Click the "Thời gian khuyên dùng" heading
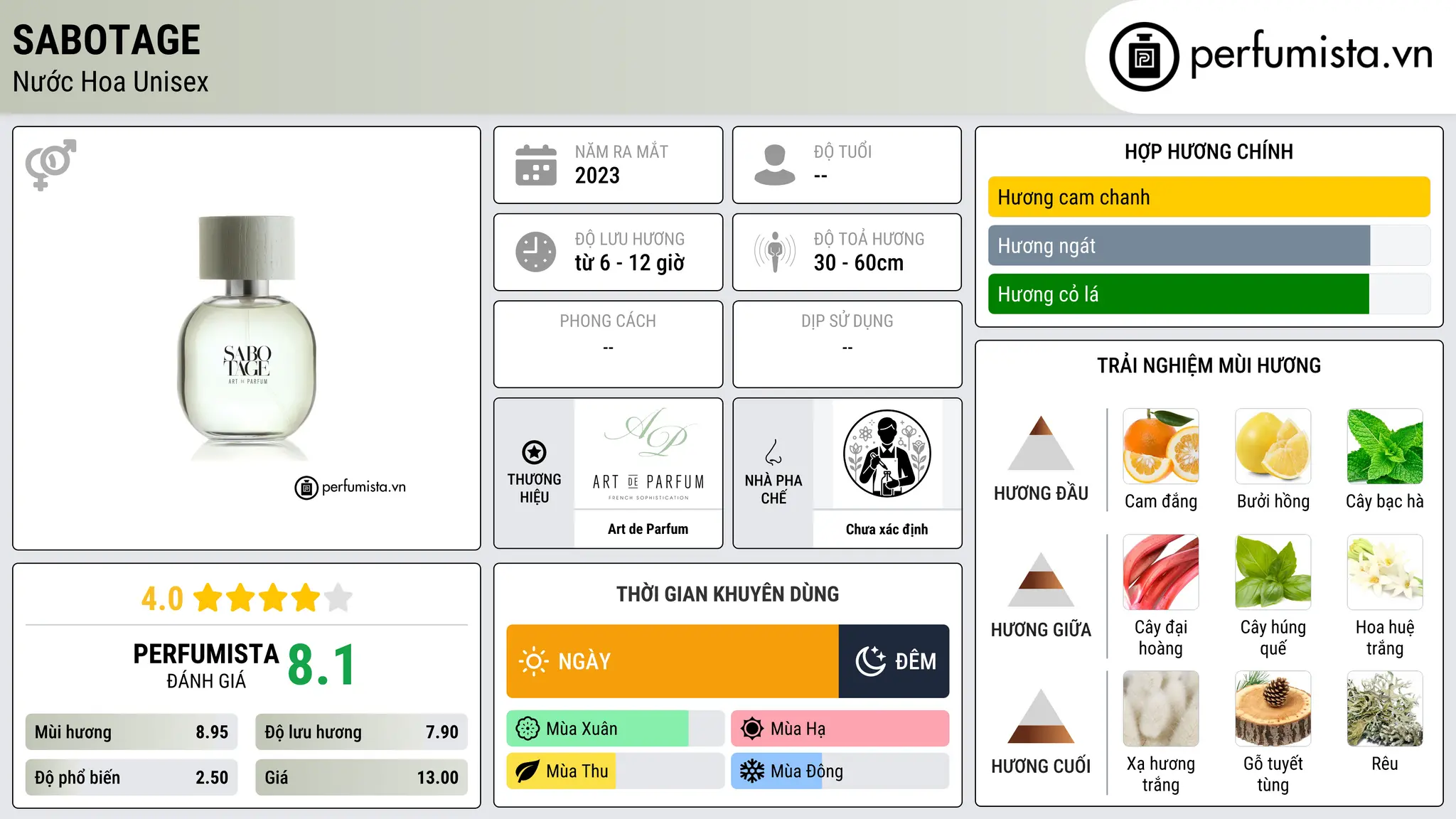1456x819 pixels. tap(728, 594)
